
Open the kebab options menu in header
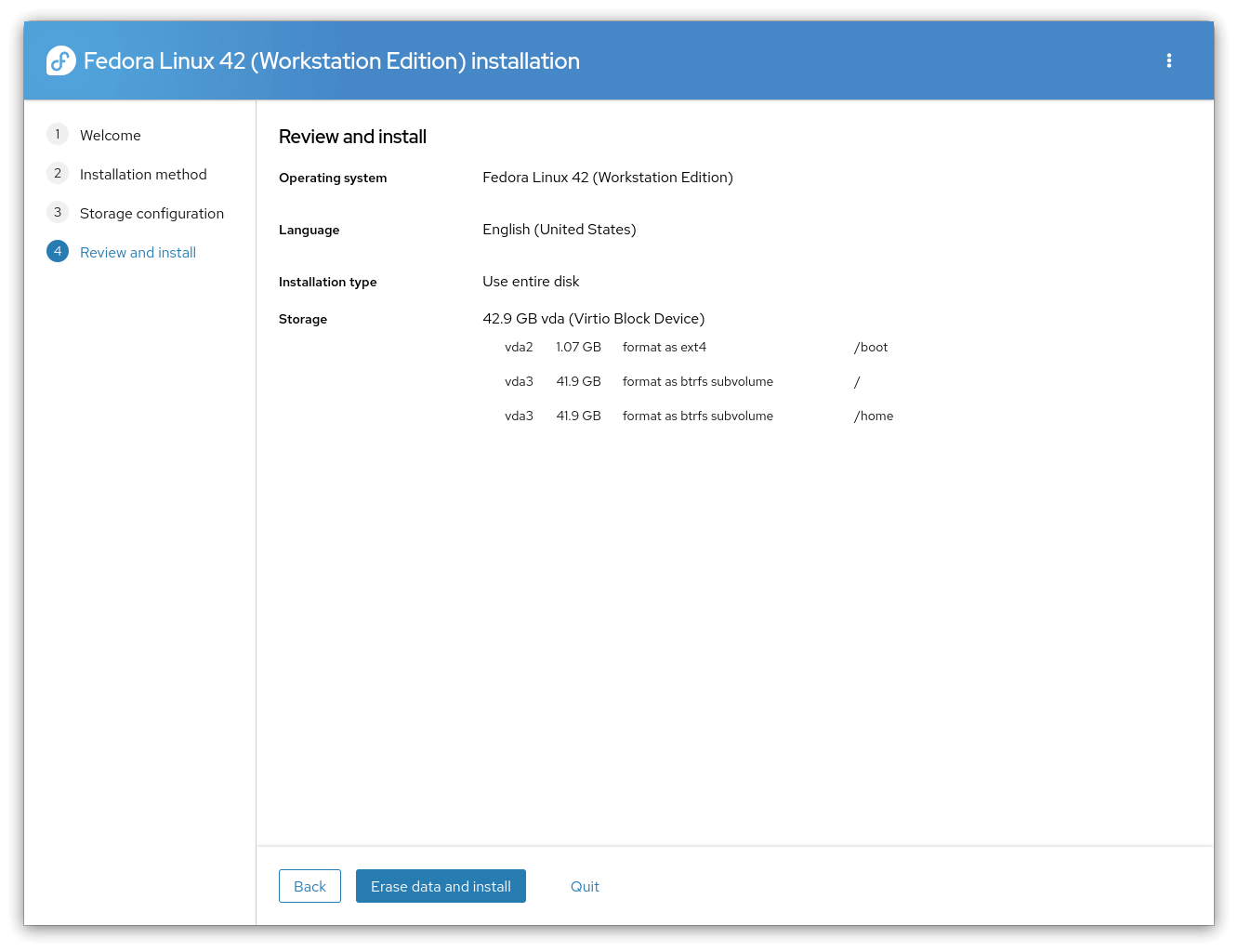(x=1168, y=60)
